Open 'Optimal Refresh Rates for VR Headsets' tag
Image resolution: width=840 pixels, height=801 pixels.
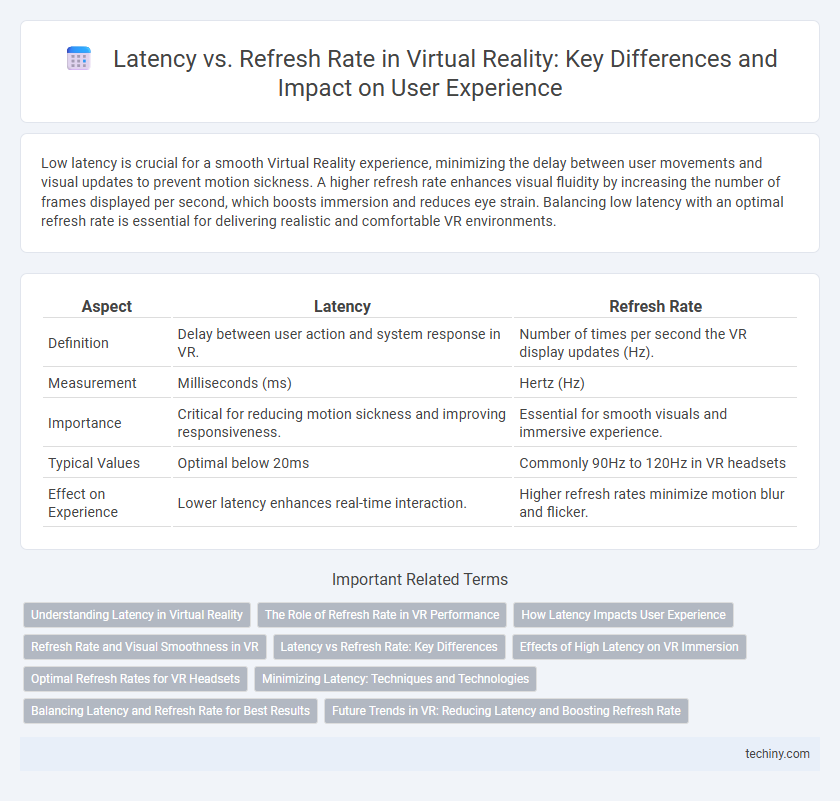tap(135, 679)
